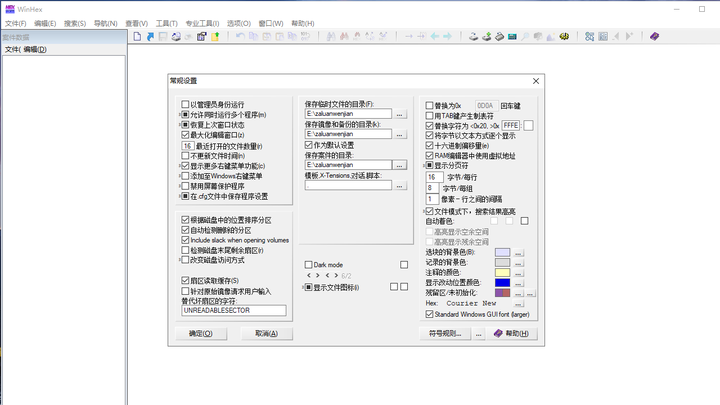This screenshot has width=720, height=405.
Task: Close the 常规设置 dialog
Action: click(536, 81)
